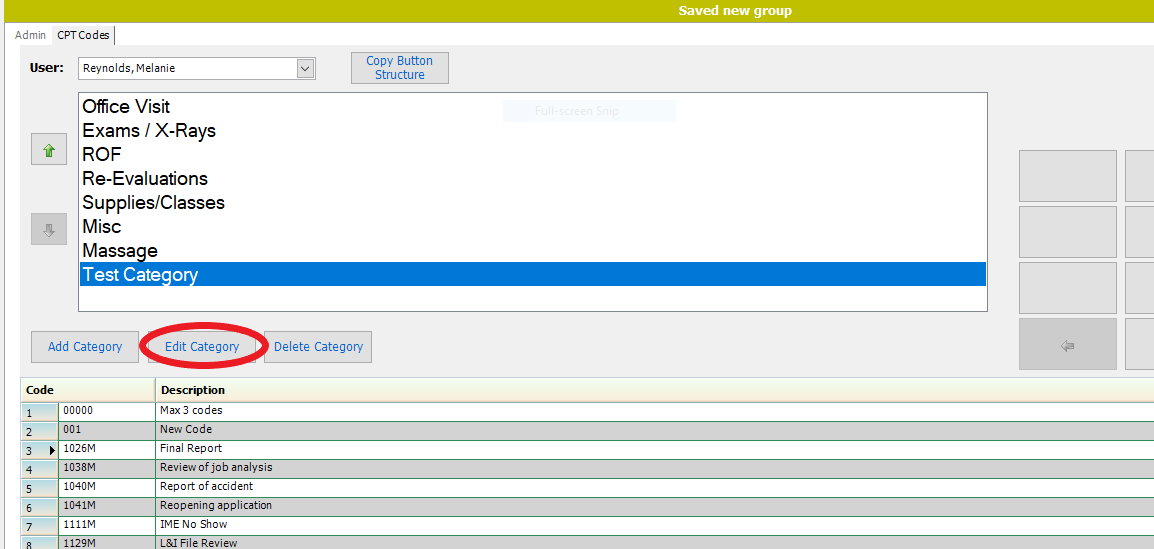Open the User dropdown list
Viewport: 1154px width, 549px height.
tap(305, 68)
